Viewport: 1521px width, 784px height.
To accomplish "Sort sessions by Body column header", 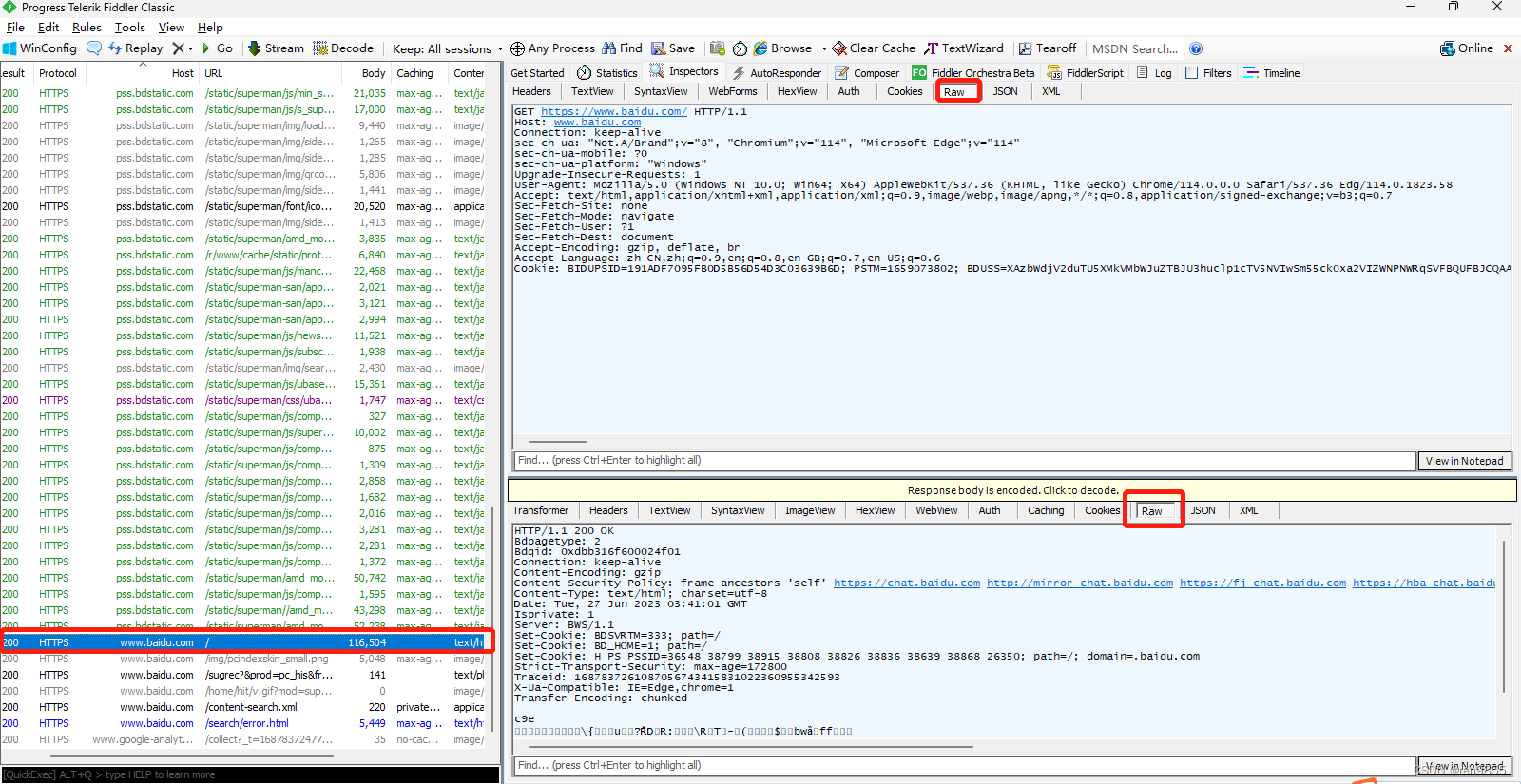I will coord(374,73).
